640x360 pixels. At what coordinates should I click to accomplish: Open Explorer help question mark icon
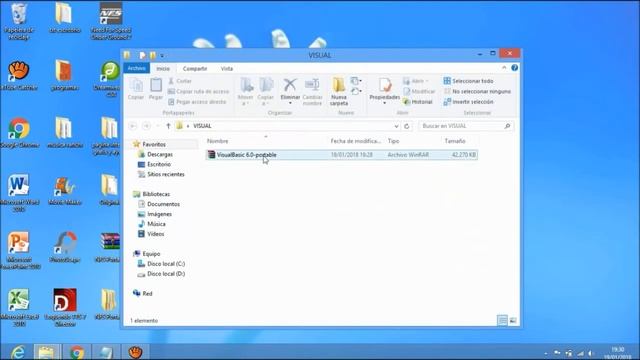[514, 68]
